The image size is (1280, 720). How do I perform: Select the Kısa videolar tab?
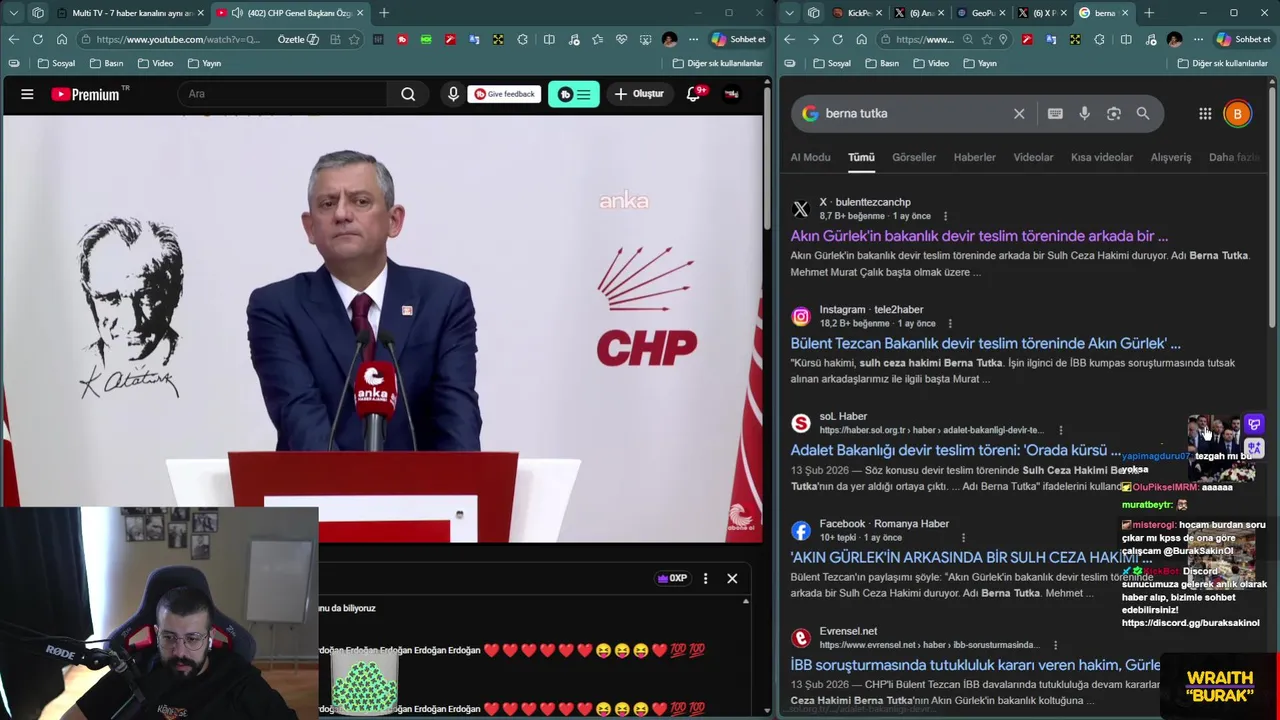pos(1102,157)
